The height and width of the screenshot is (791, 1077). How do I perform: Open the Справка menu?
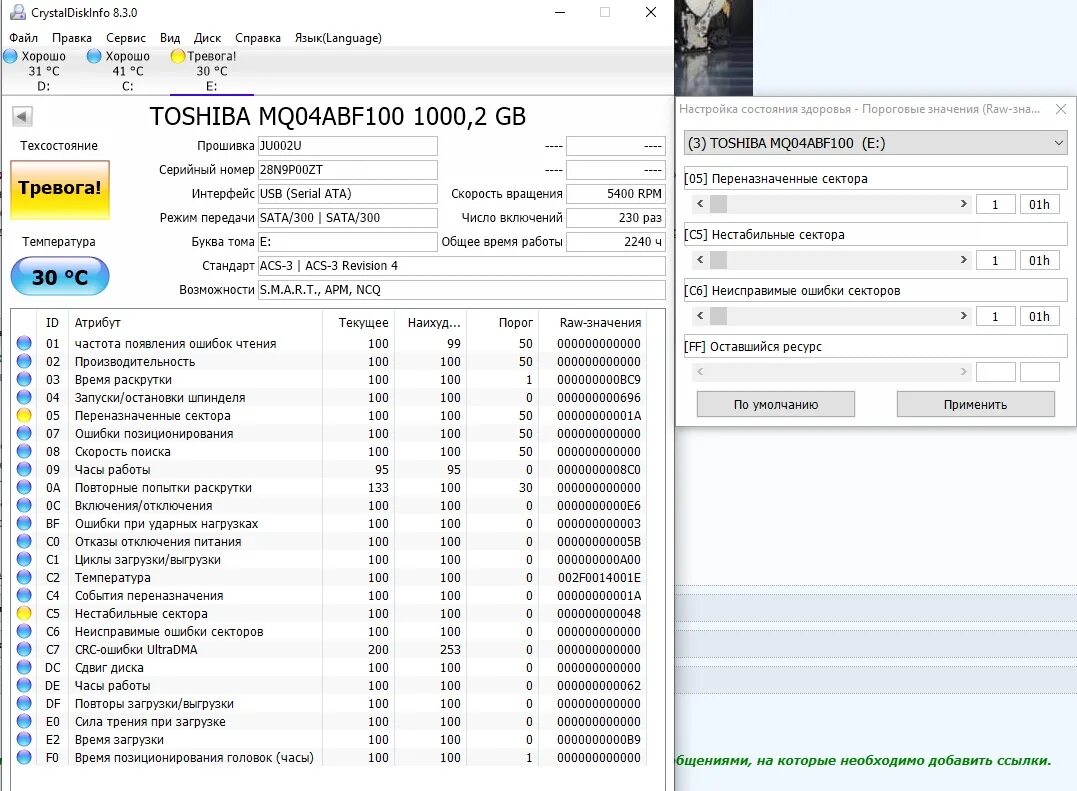pyautogui.click(x=258, y=38)
